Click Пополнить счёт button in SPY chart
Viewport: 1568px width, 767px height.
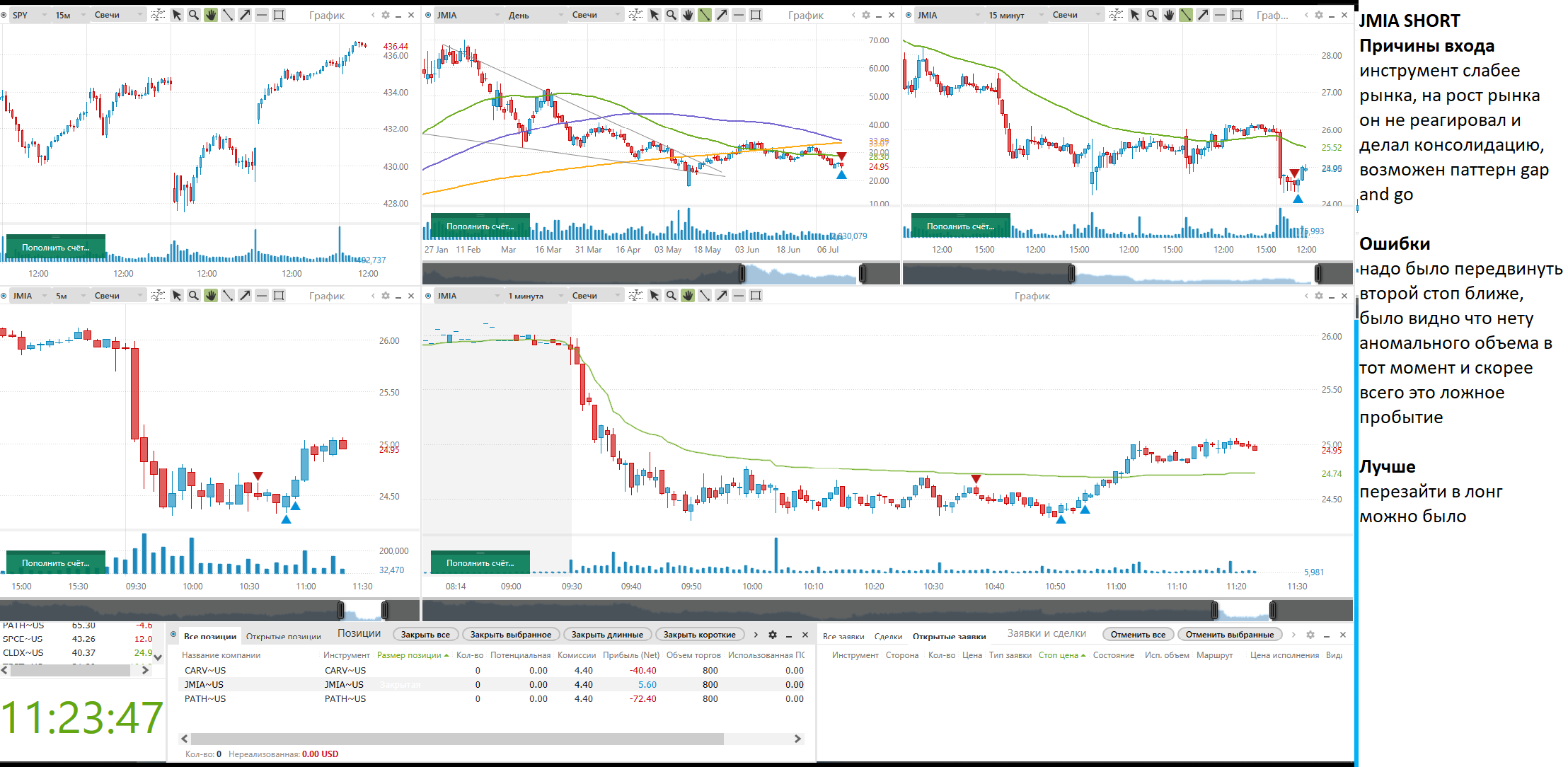pyautogui.click(x=56, y=248)
